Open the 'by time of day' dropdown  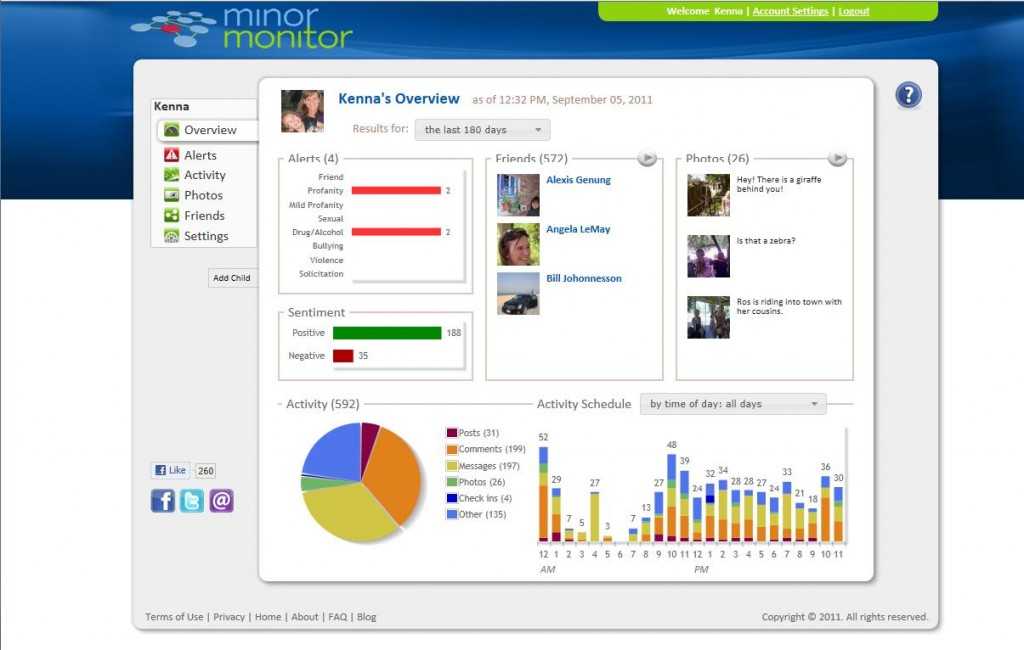[733, 404]
